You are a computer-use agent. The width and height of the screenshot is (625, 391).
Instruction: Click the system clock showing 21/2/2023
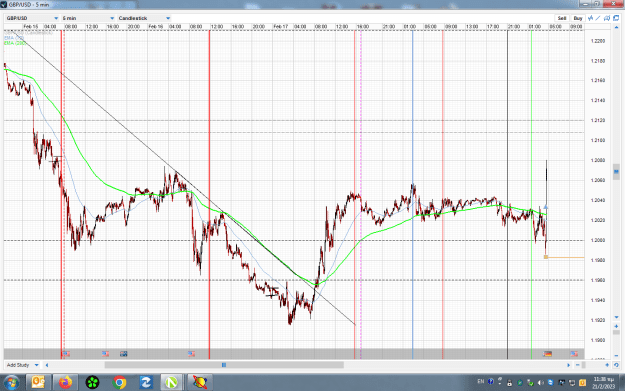(x=603, y=383)
